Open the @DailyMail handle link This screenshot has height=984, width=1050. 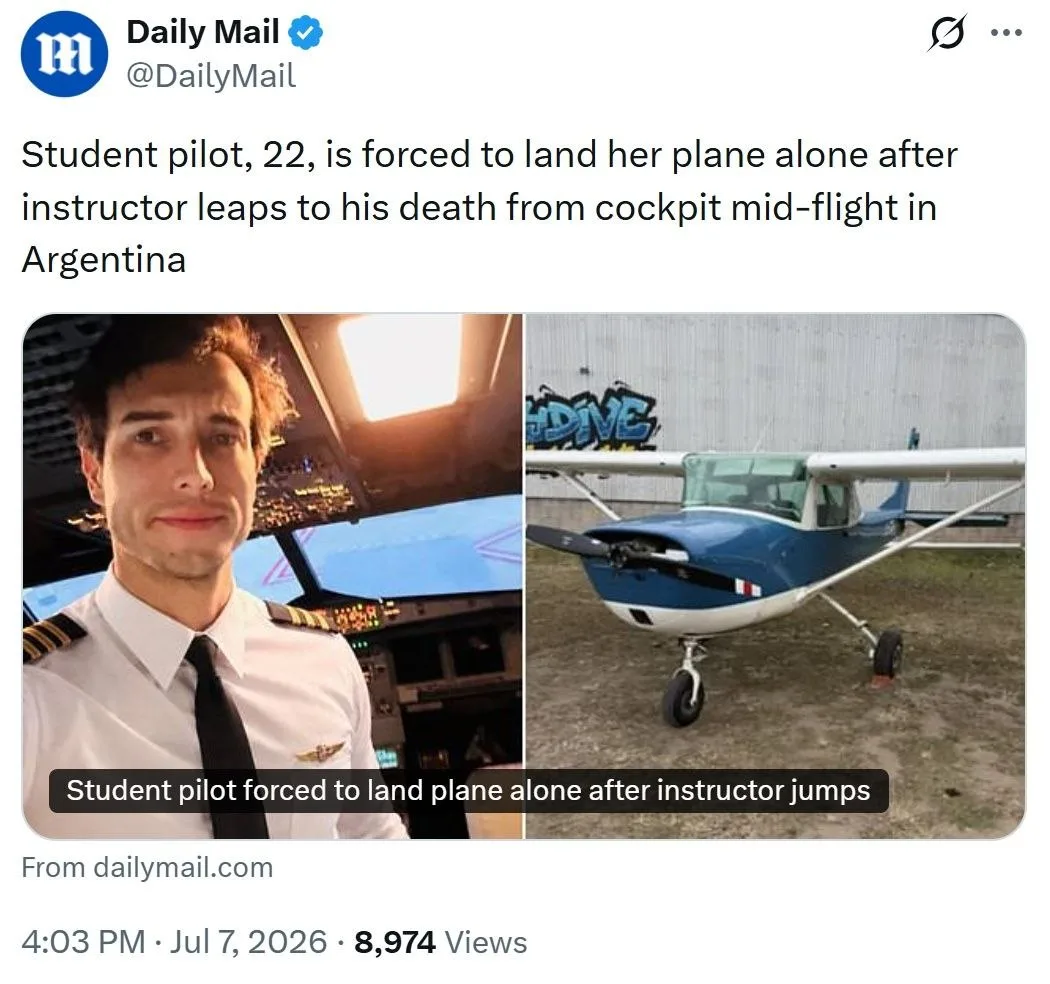pos(211,76)
